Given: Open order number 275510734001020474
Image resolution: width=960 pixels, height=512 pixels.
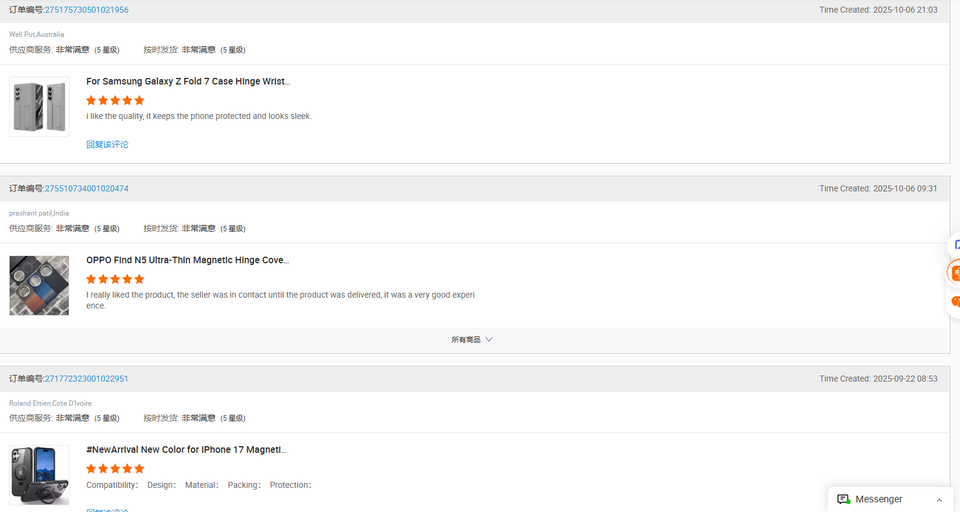Looking at the screenshot, I should pyautogui.click(x=86, y=189).
